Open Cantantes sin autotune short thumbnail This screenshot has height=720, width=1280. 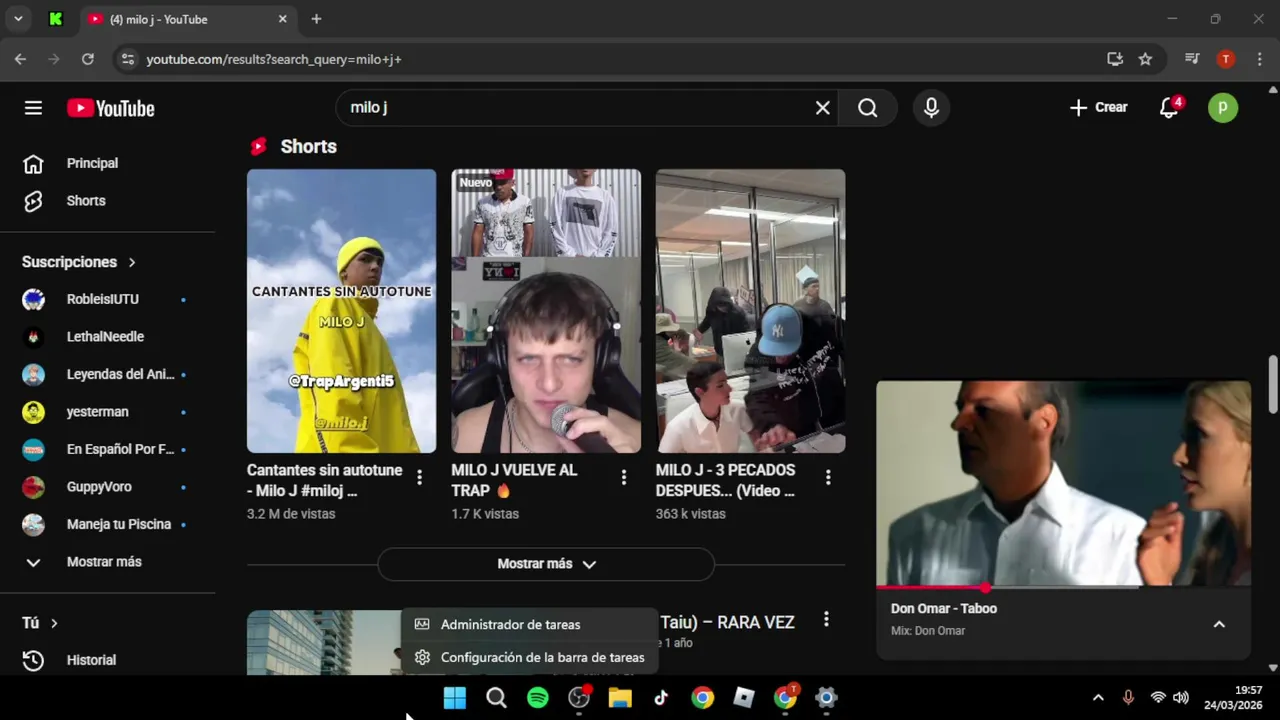click(x=341, y=311)
